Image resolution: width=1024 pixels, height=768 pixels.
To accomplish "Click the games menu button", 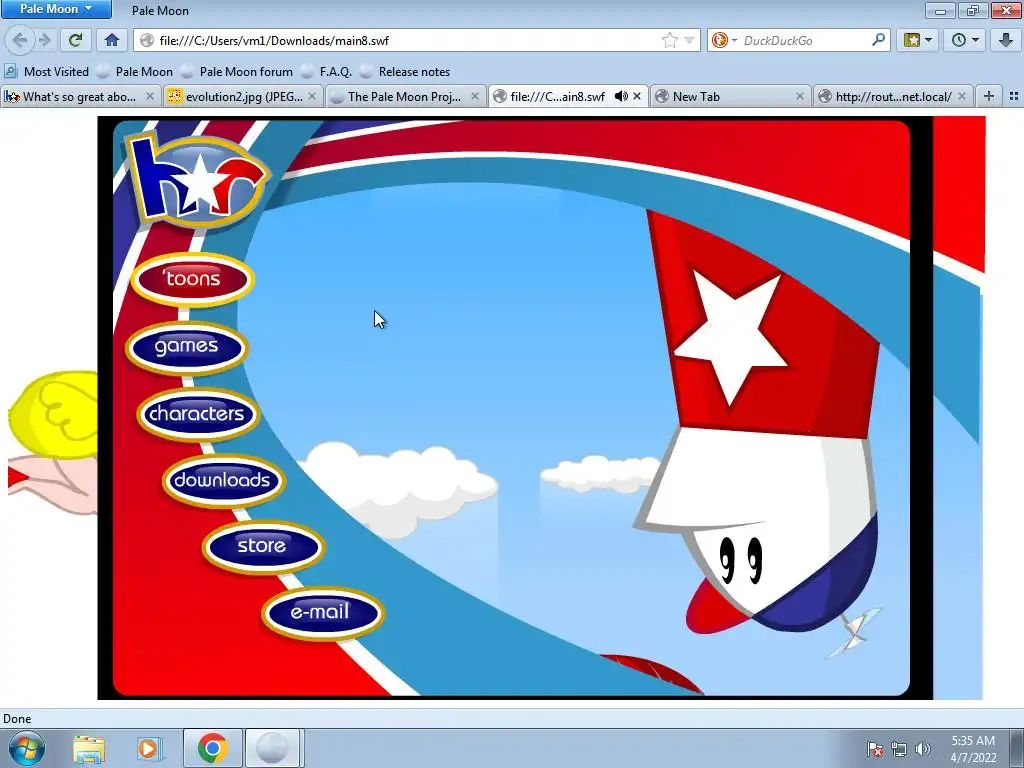I will tap(187, 347).
